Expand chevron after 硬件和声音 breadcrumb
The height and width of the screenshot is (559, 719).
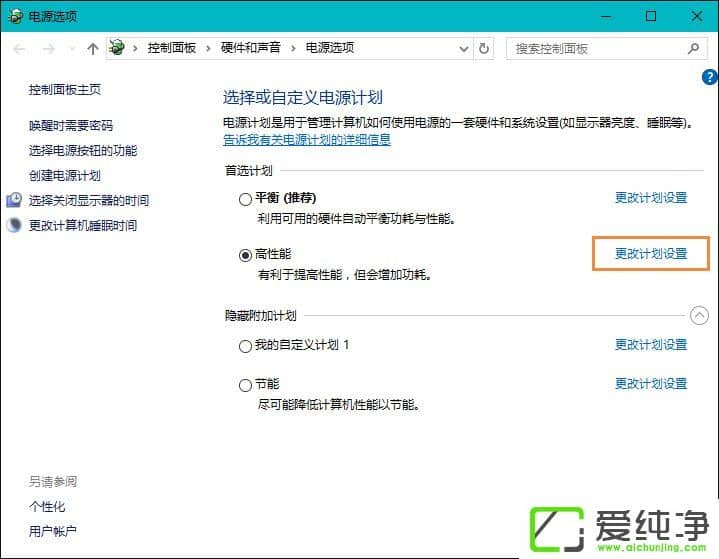pos(293,48)
